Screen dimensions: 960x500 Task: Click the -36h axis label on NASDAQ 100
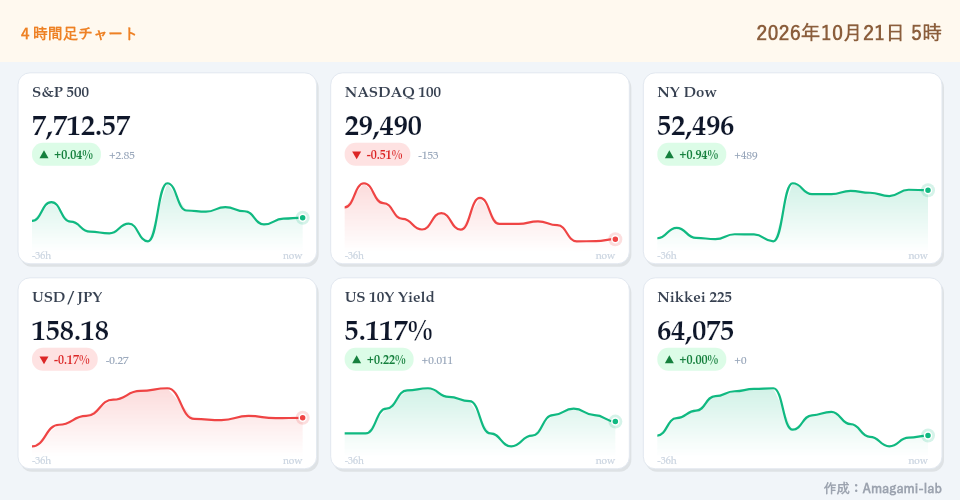[354, 256]
